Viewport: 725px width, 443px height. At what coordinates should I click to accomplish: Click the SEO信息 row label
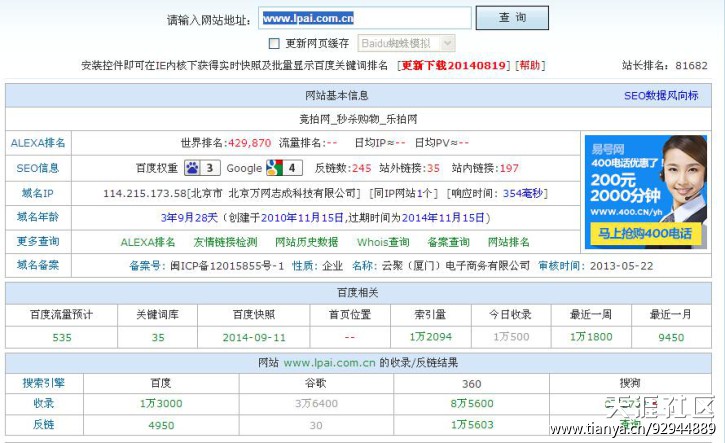(x=38, y=168)
